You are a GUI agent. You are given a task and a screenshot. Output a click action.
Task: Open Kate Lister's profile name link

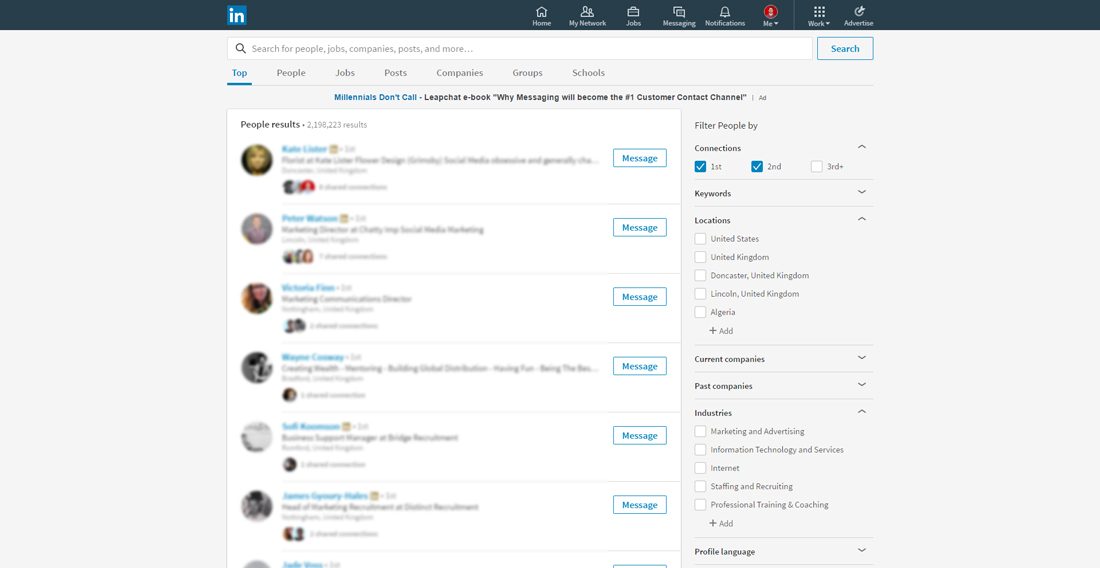tap(304, 149)
